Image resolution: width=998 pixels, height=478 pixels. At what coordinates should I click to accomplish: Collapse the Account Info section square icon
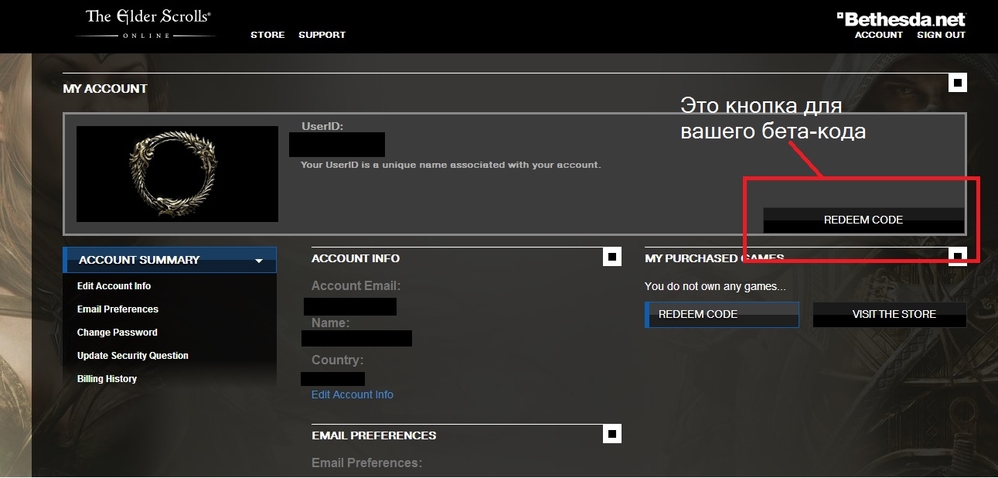click(x=612, y=257)
